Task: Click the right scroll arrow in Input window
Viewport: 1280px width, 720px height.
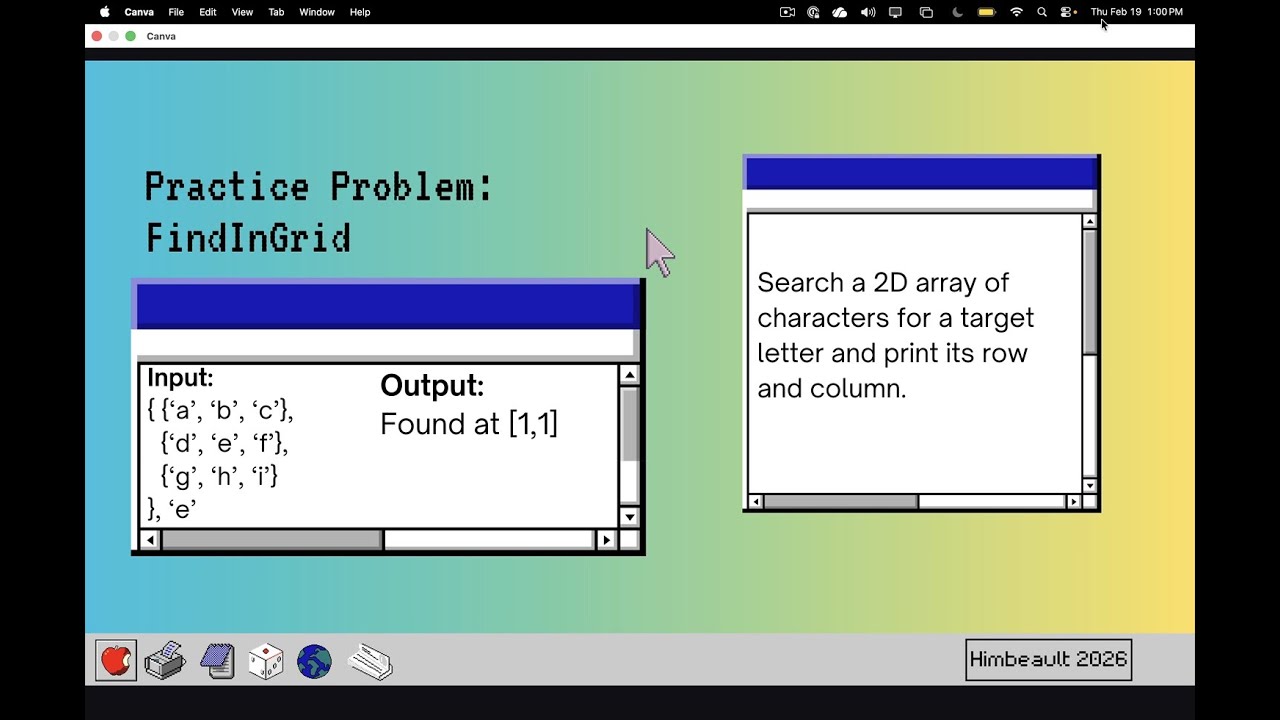Action: pos(606,540)
